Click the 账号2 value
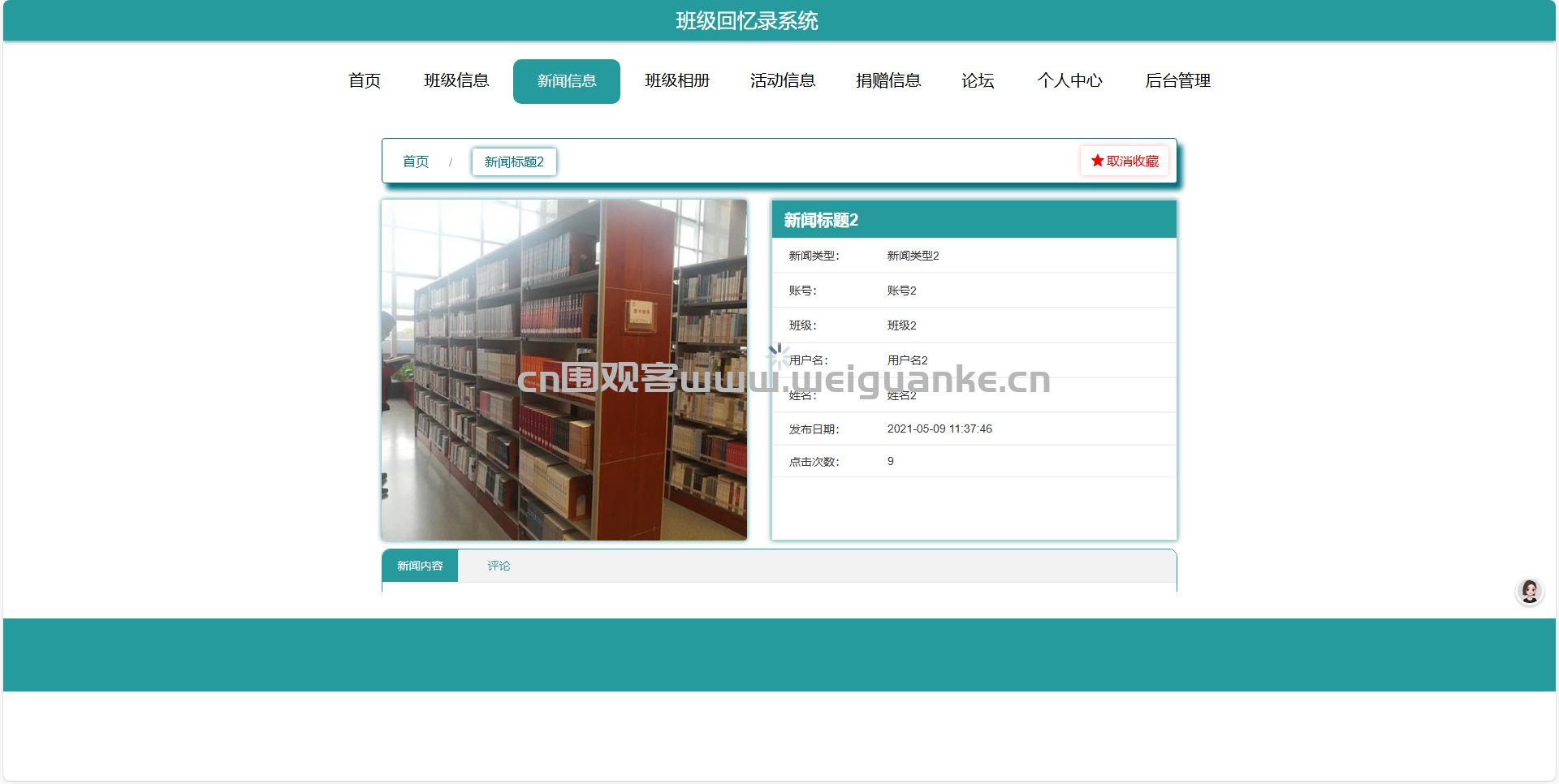The image size is (1559, 784). click(x=901, y=291)
